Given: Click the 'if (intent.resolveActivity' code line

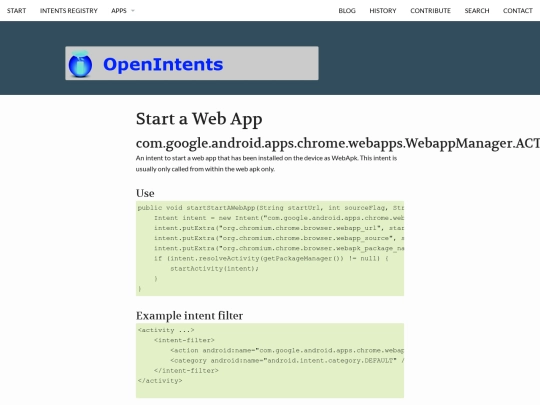Looking at the screenshot, I should click(x=271, y=259).
